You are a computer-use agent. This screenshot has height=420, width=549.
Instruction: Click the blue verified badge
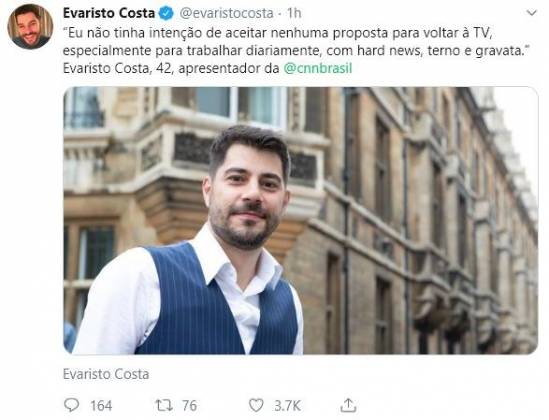click(166, 13)
